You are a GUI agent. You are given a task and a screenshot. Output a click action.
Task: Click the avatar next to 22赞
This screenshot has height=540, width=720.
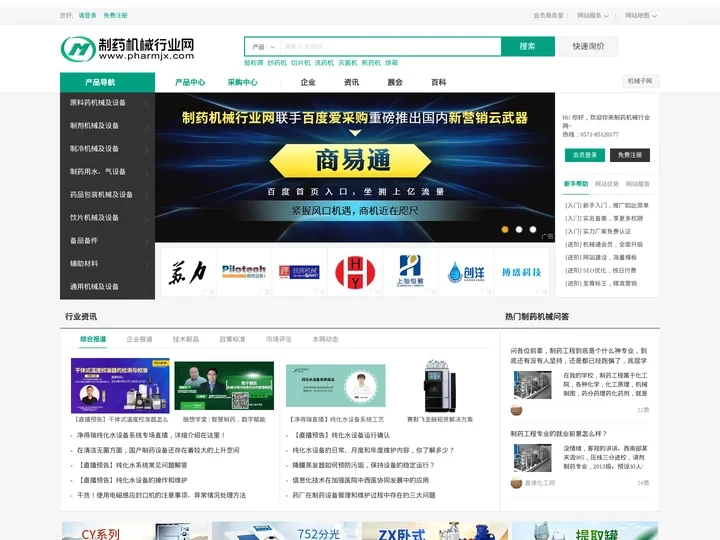coord(517,410)
